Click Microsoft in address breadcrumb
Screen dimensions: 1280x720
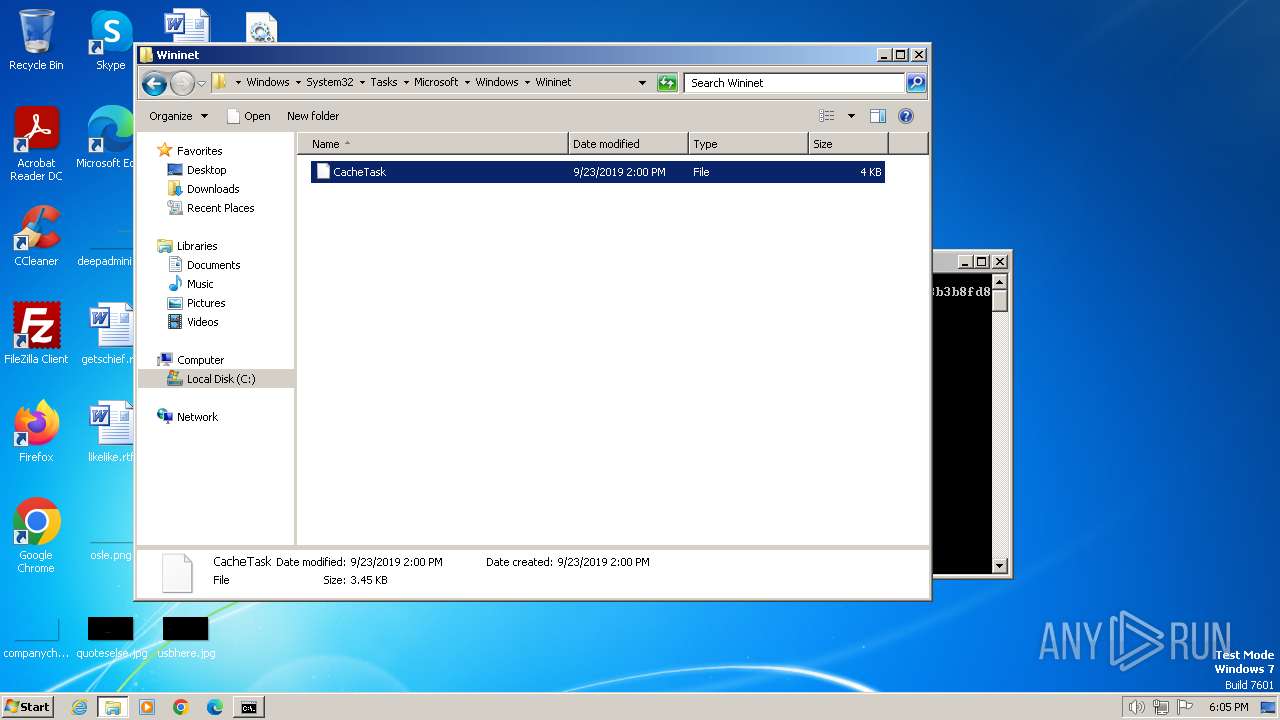tap(436, 83)
